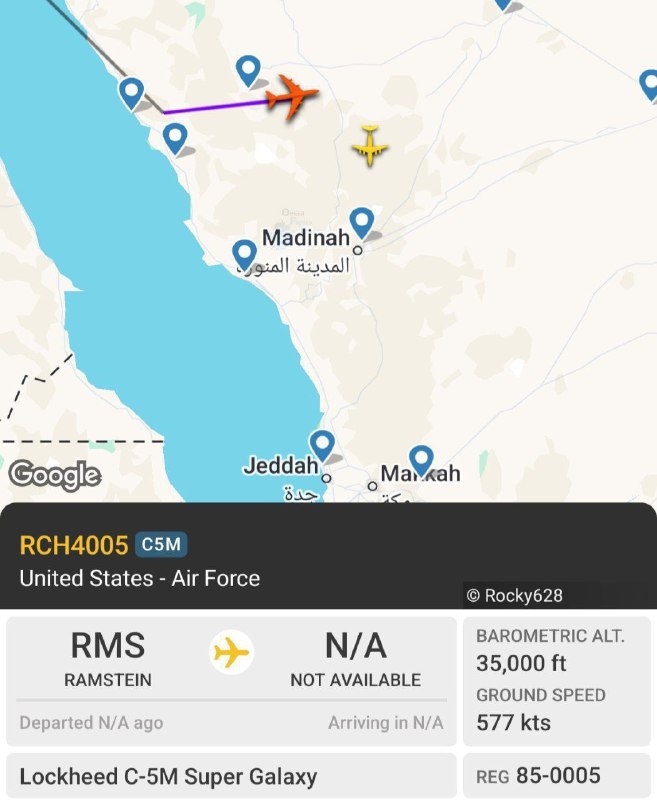Tap the yellow plane circle route icon
This screenshot has height=800, width=657.
231,654
